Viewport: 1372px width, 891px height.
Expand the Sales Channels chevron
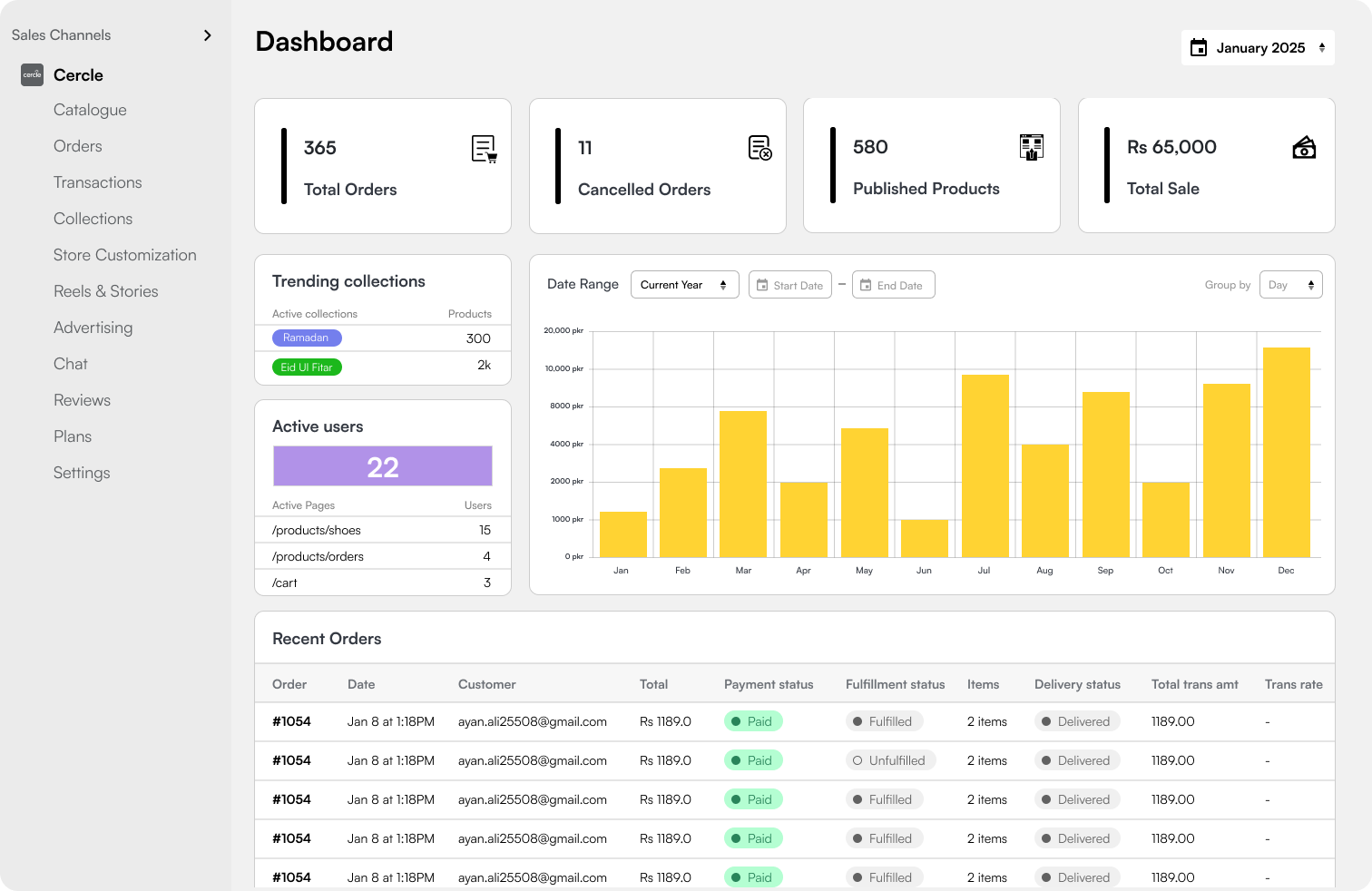click(x=208, y=35)
